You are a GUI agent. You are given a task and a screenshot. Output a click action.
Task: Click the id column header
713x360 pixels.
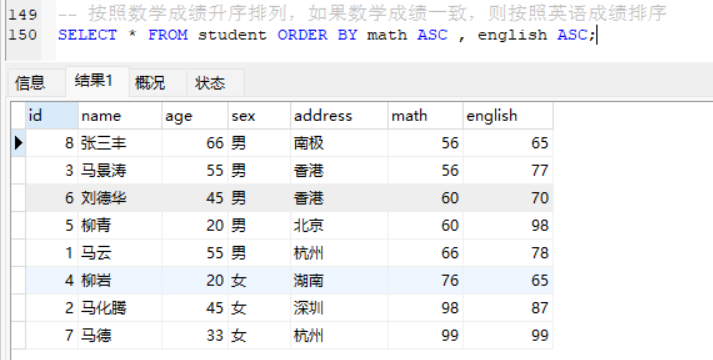pos(52,115)
